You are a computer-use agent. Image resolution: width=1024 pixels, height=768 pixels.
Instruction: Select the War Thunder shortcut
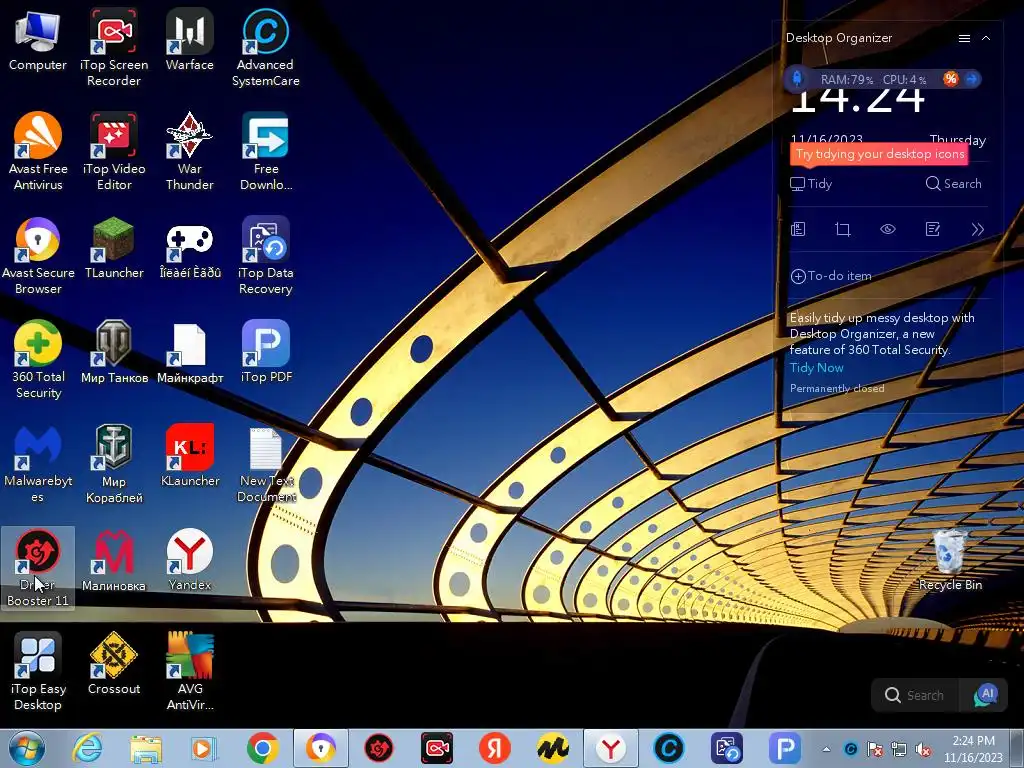click(189, 152)
